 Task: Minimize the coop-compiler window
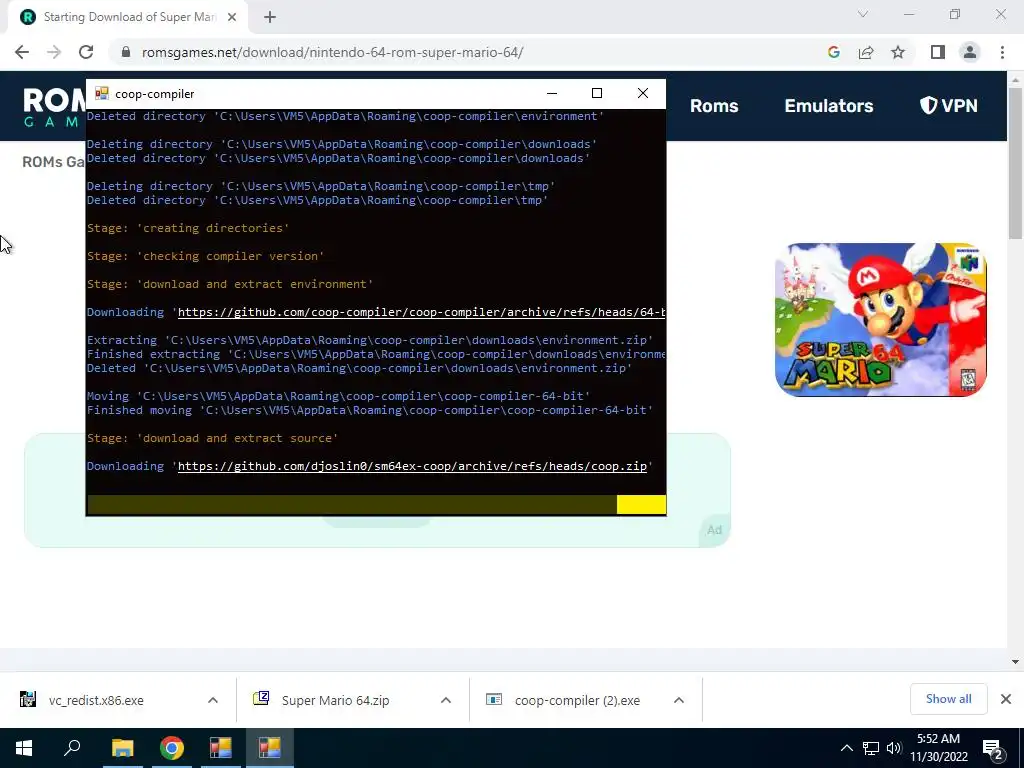(x=552, y=93)
